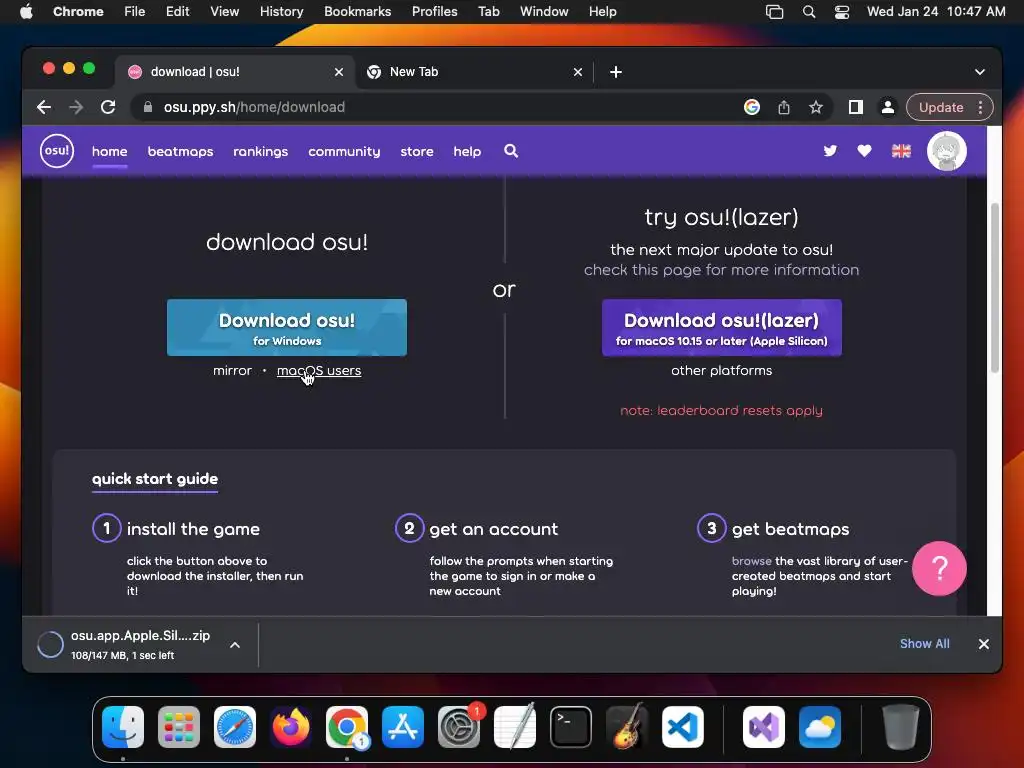This screenshot has width=1024, height=768.
Task: Click the page vertical scrollbar
Action: 994,287
